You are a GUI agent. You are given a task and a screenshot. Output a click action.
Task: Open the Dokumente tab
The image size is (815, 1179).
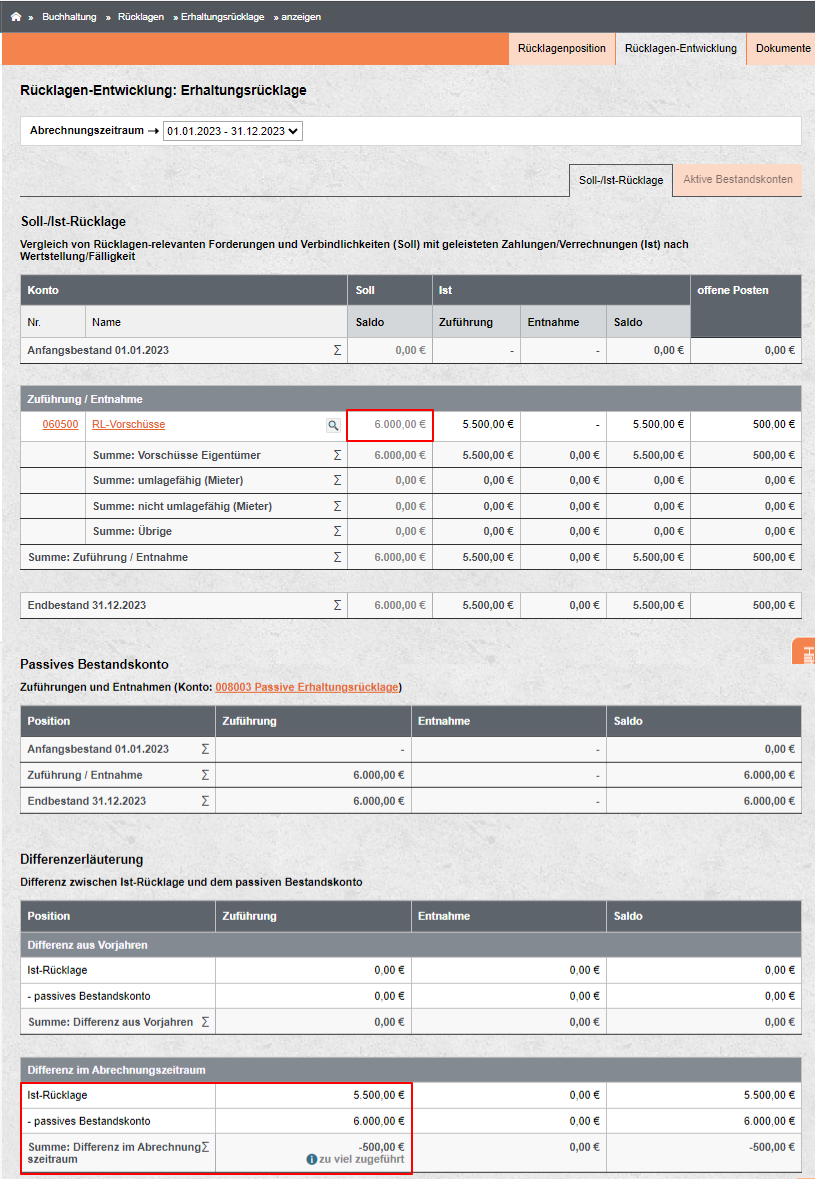pos(782,48)
